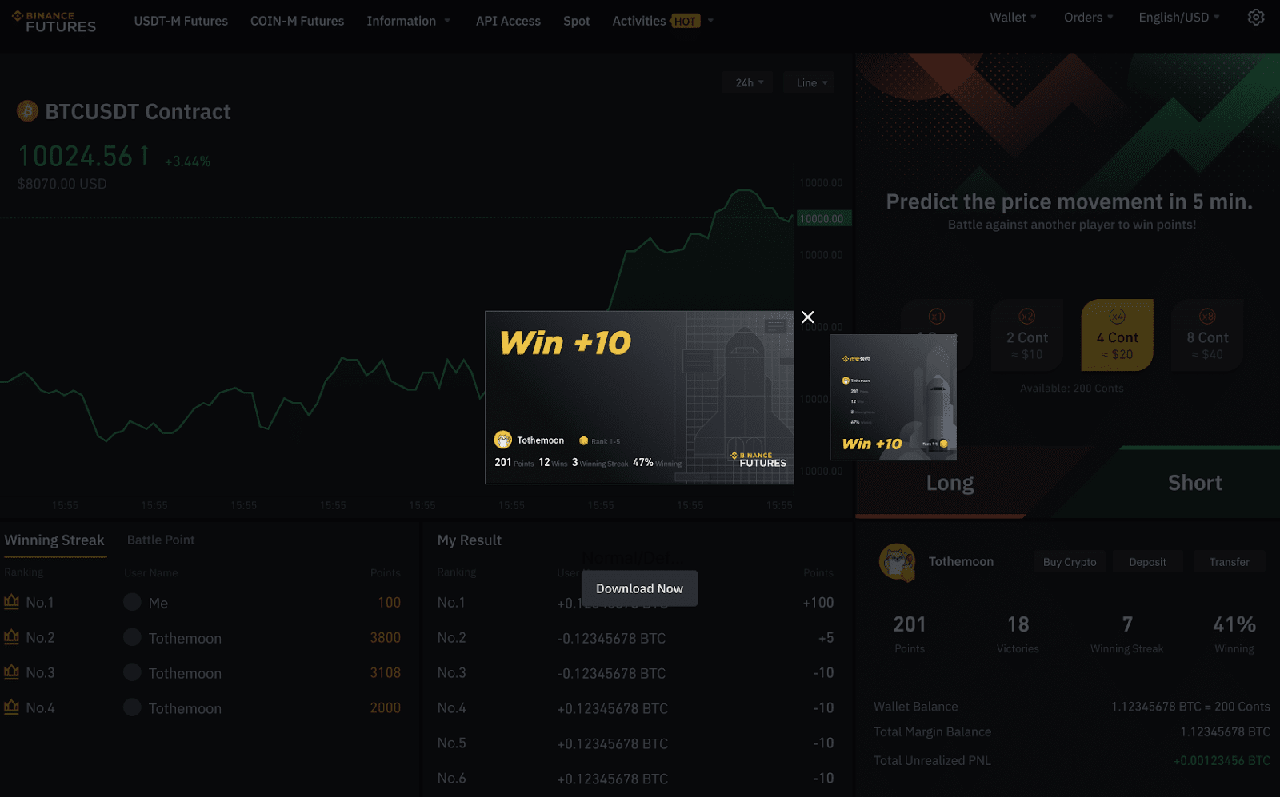Open the Line chart type dropdown
This screenshot has height=797, width=1280.
tap(809, 83)
